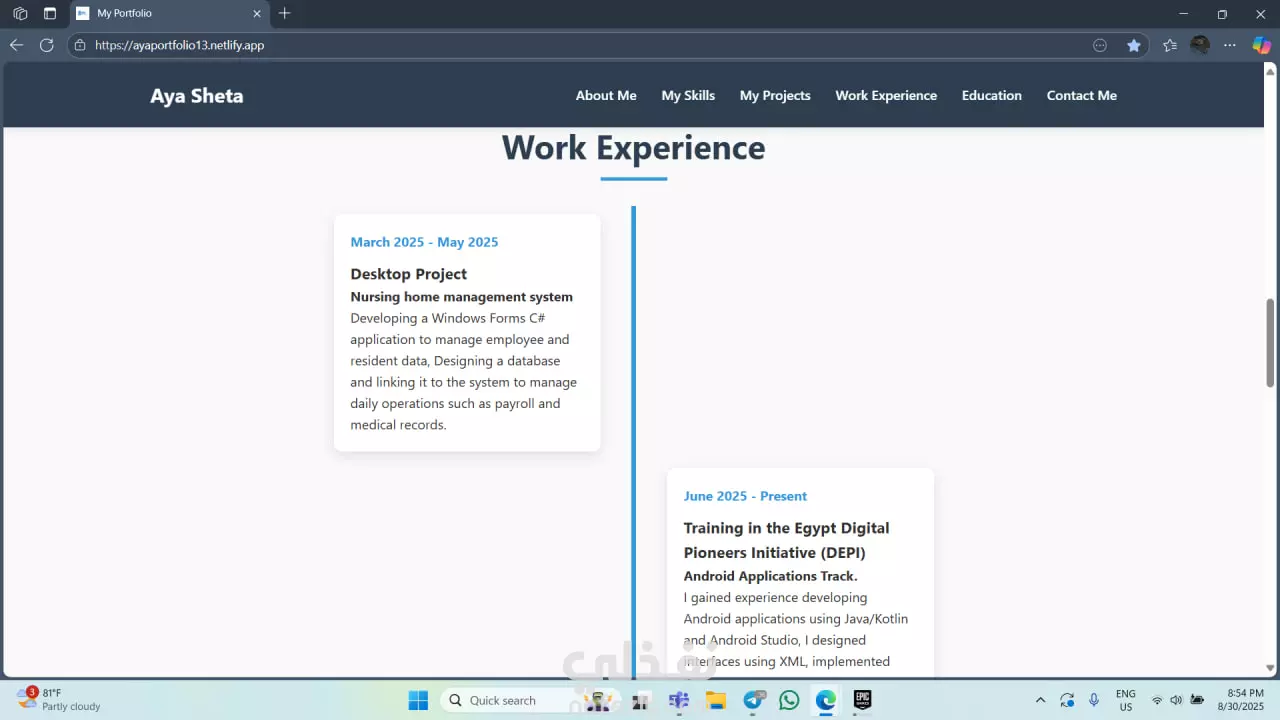Viewport: 1280px width, 720px height.
Task: Open the tracking prevention icon in address bar
Action: 1100,45
